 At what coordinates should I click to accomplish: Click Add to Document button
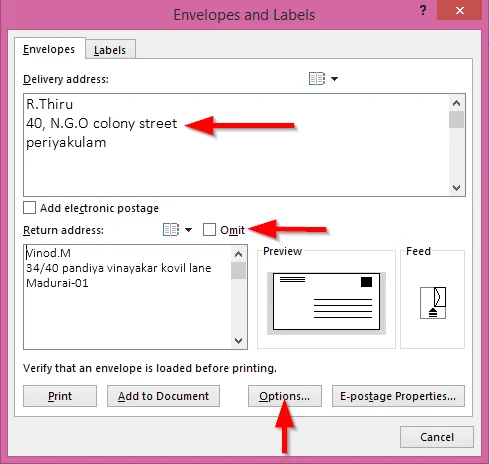coord(163,396)
